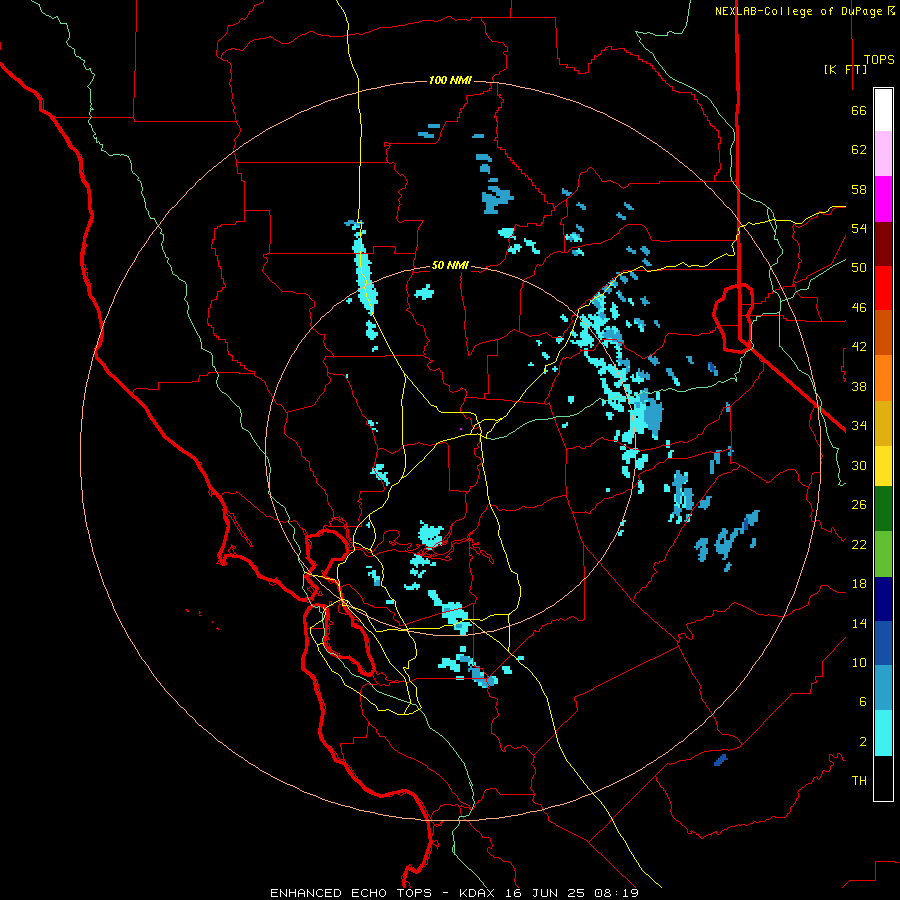Image resolution: width=900 pixels, height=900 pixels.
Task: Click the dark green 30 K FT swatch
Action: tap(883, 509)
